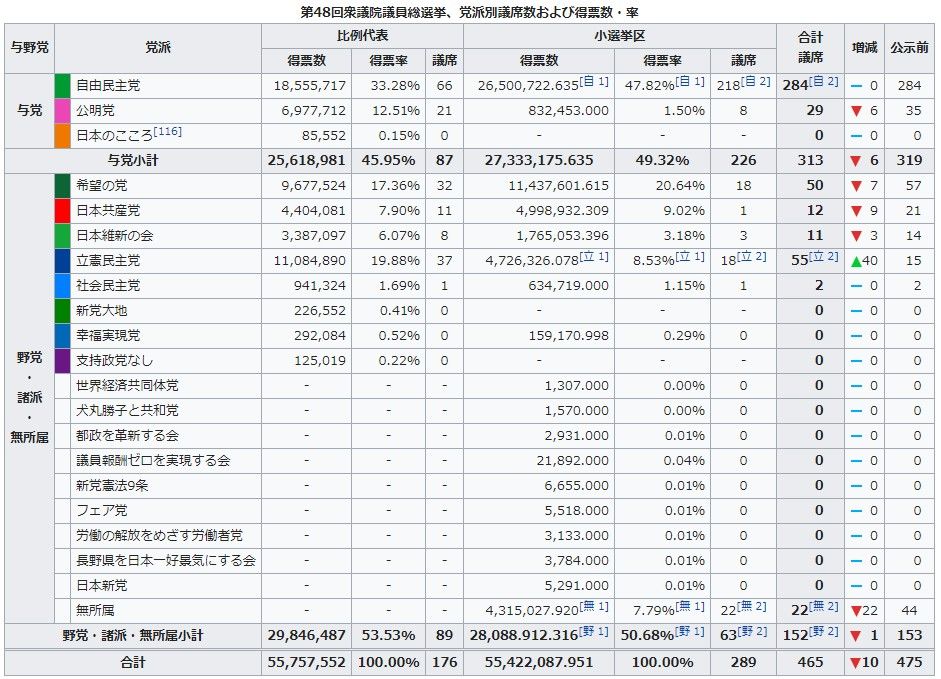Click the 比例代表 column group header
This screenshot has width=941, height=679.
362,36
